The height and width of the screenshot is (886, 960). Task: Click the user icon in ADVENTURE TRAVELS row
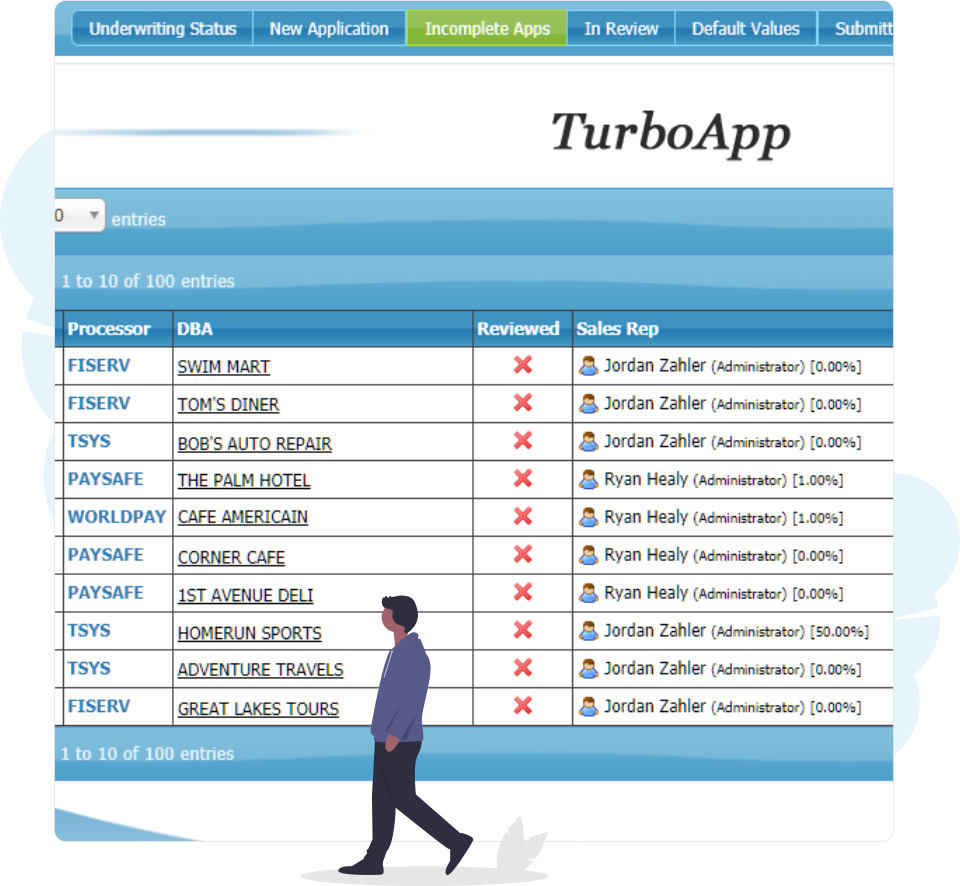pyautogui.click(x=588, y=669)
